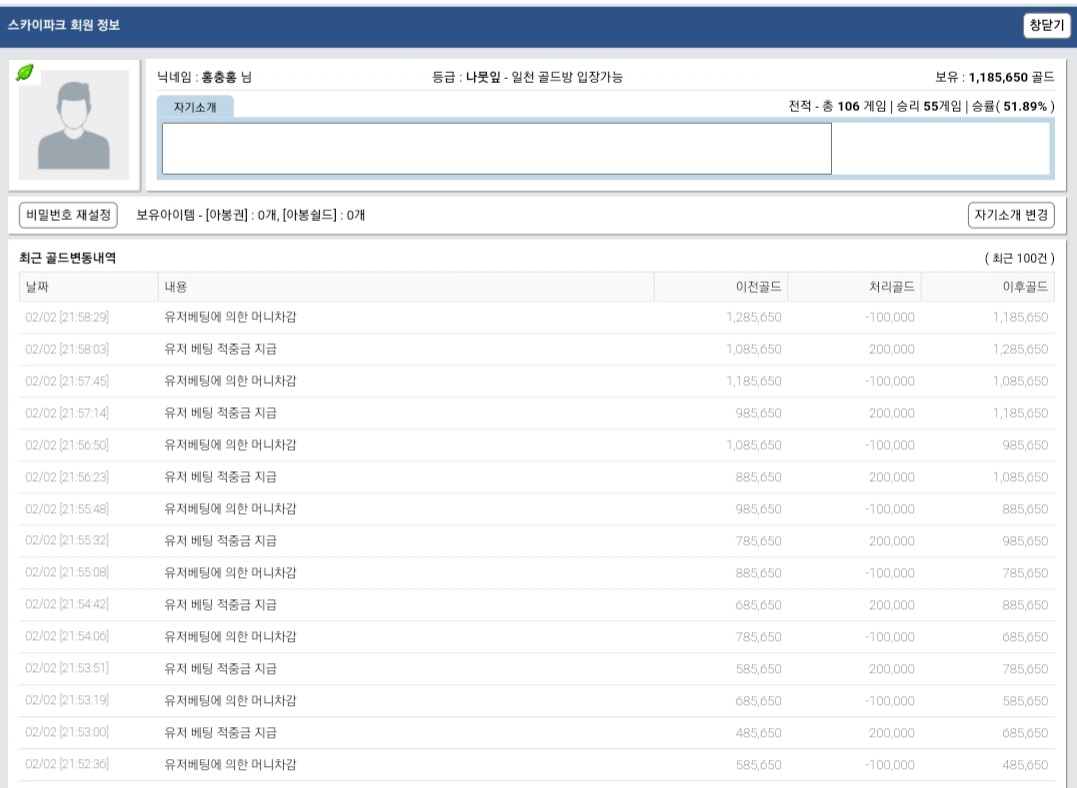
Task: Select the row dated 02/02 [21:53:51]
Action: [x=536, y=668]
